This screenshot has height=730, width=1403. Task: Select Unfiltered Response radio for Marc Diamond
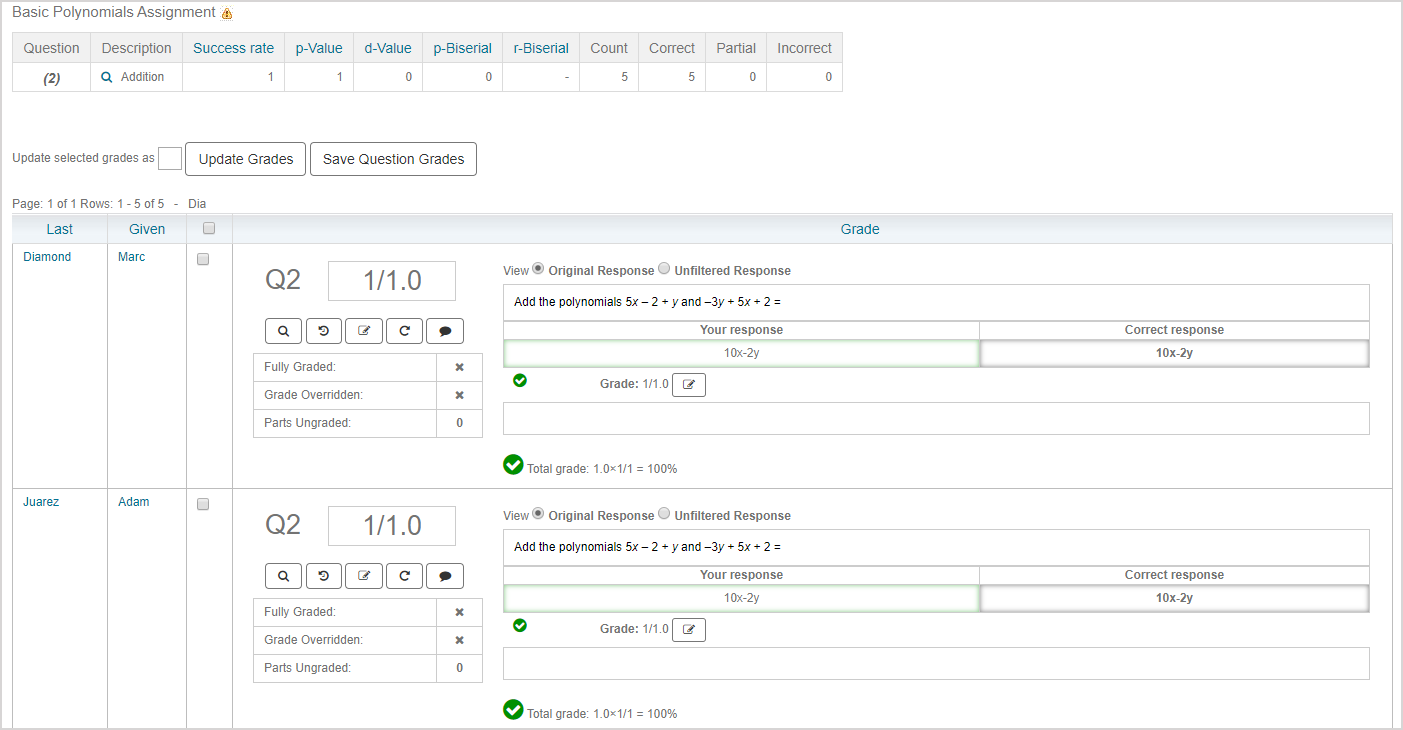[x=664, y=269]
